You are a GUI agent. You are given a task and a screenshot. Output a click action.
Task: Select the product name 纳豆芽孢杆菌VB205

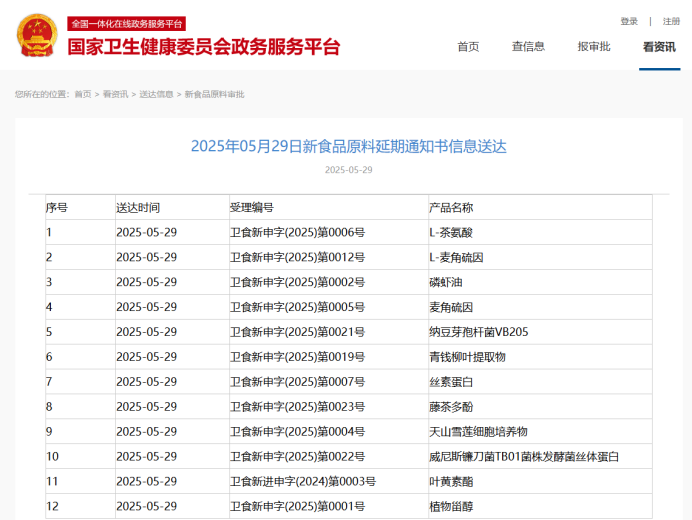(x=479, y=332)
